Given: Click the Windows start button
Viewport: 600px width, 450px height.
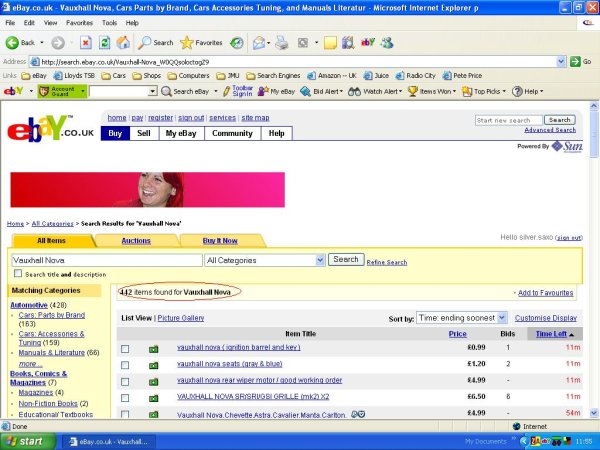Looking at the screenshot, I should tap(28, 441).
